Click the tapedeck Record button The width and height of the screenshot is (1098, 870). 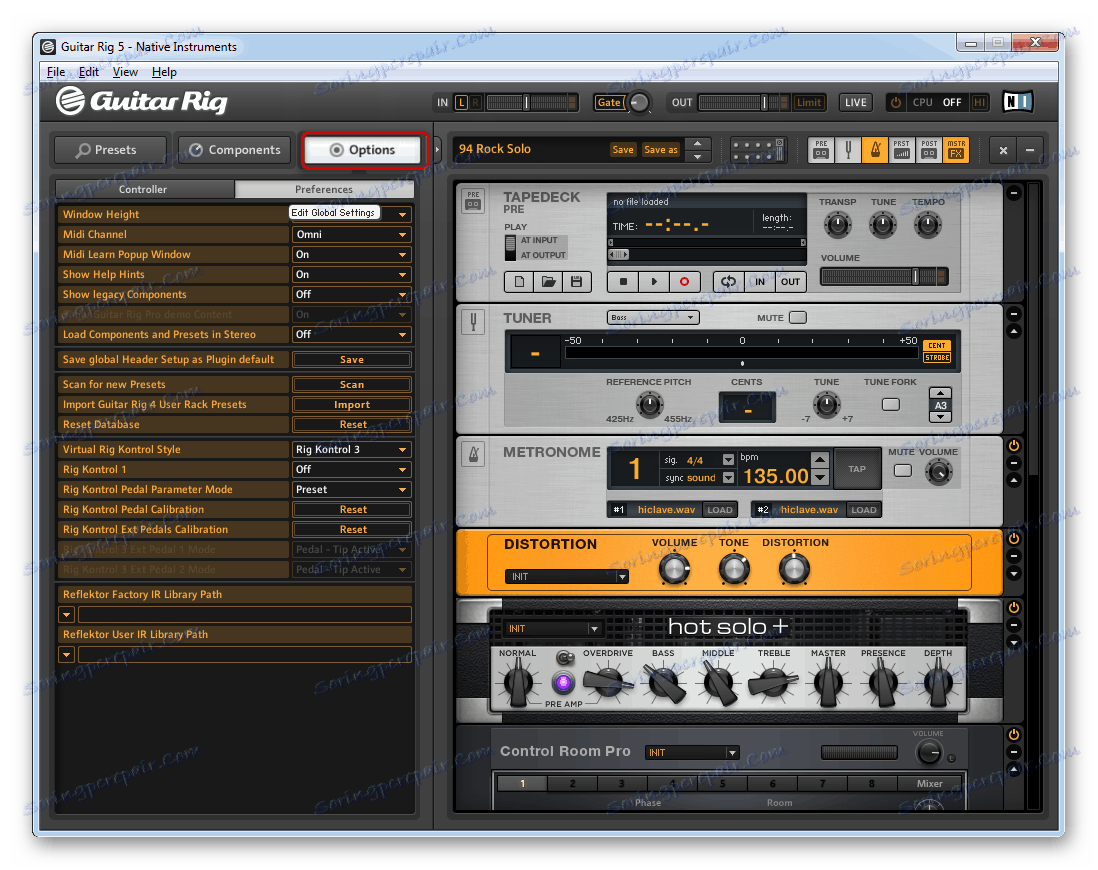(684, 282)
